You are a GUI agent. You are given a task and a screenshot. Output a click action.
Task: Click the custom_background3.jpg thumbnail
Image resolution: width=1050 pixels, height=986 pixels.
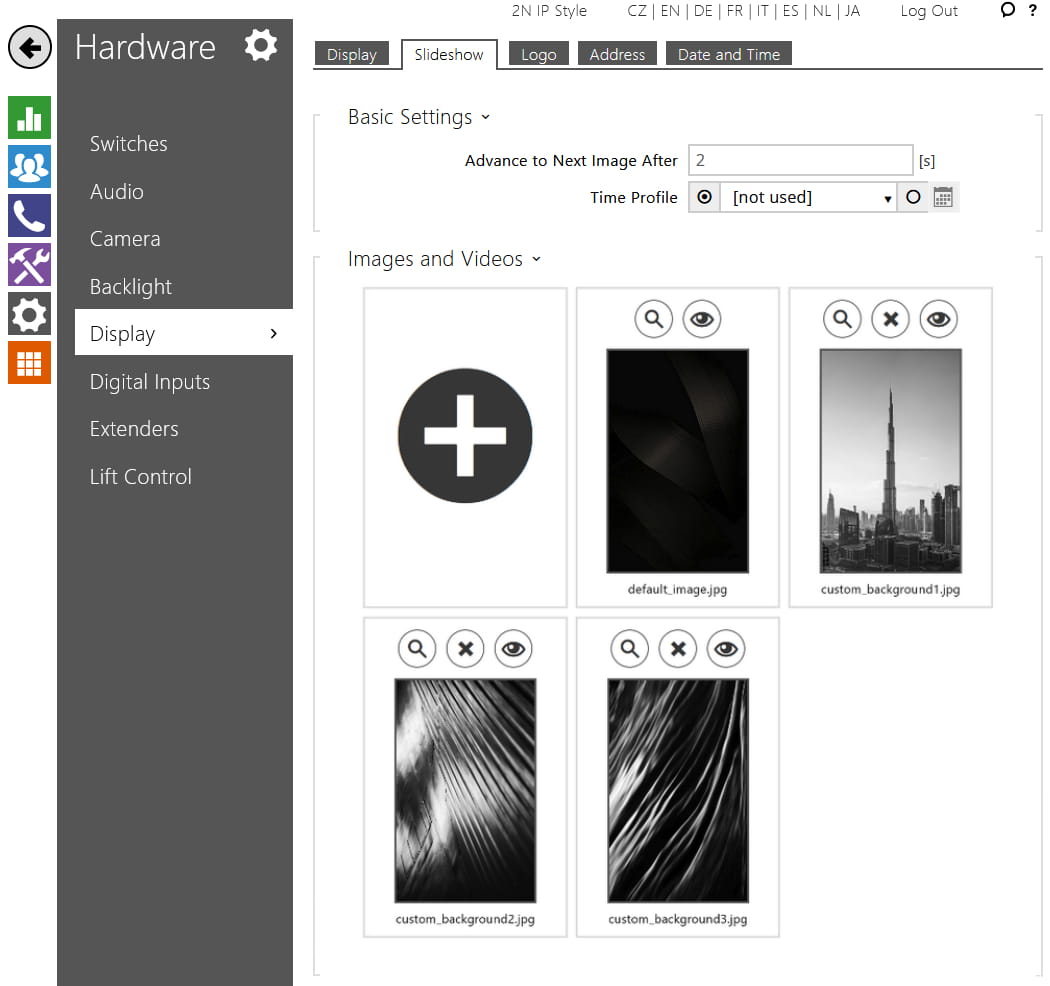[678, 790]
